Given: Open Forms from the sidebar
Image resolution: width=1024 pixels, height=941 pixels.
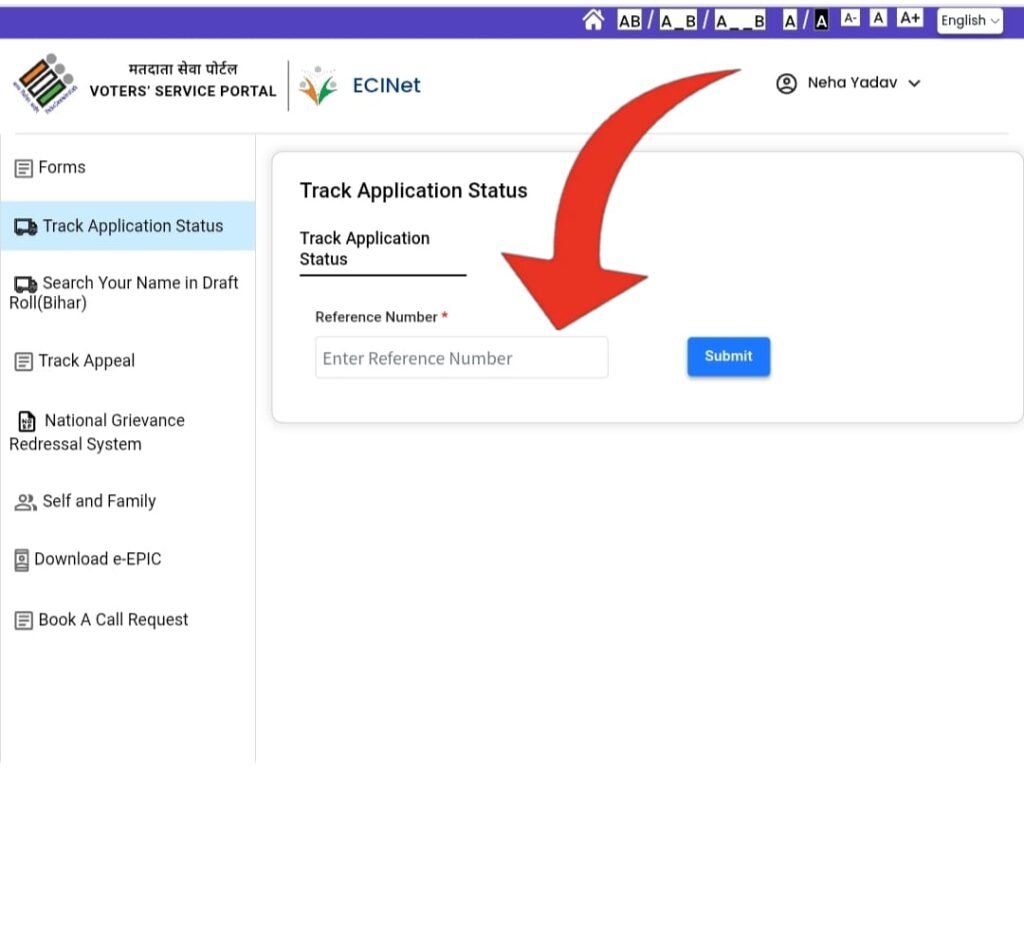Looking at the screenshot, I should (61, 168).
